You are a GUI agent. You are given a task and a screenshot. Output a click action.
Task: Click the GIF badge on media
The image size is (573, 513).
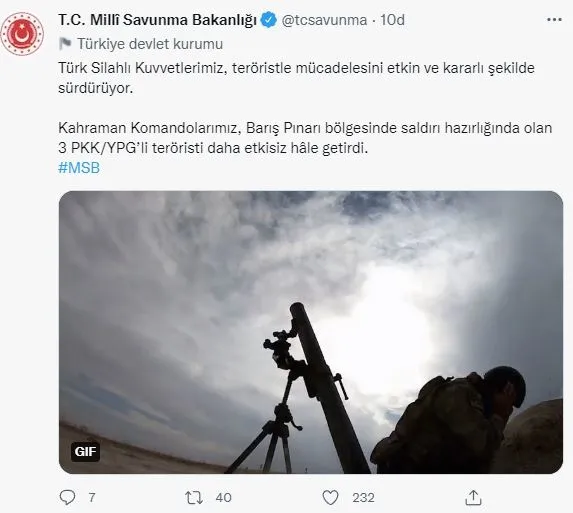85,452
